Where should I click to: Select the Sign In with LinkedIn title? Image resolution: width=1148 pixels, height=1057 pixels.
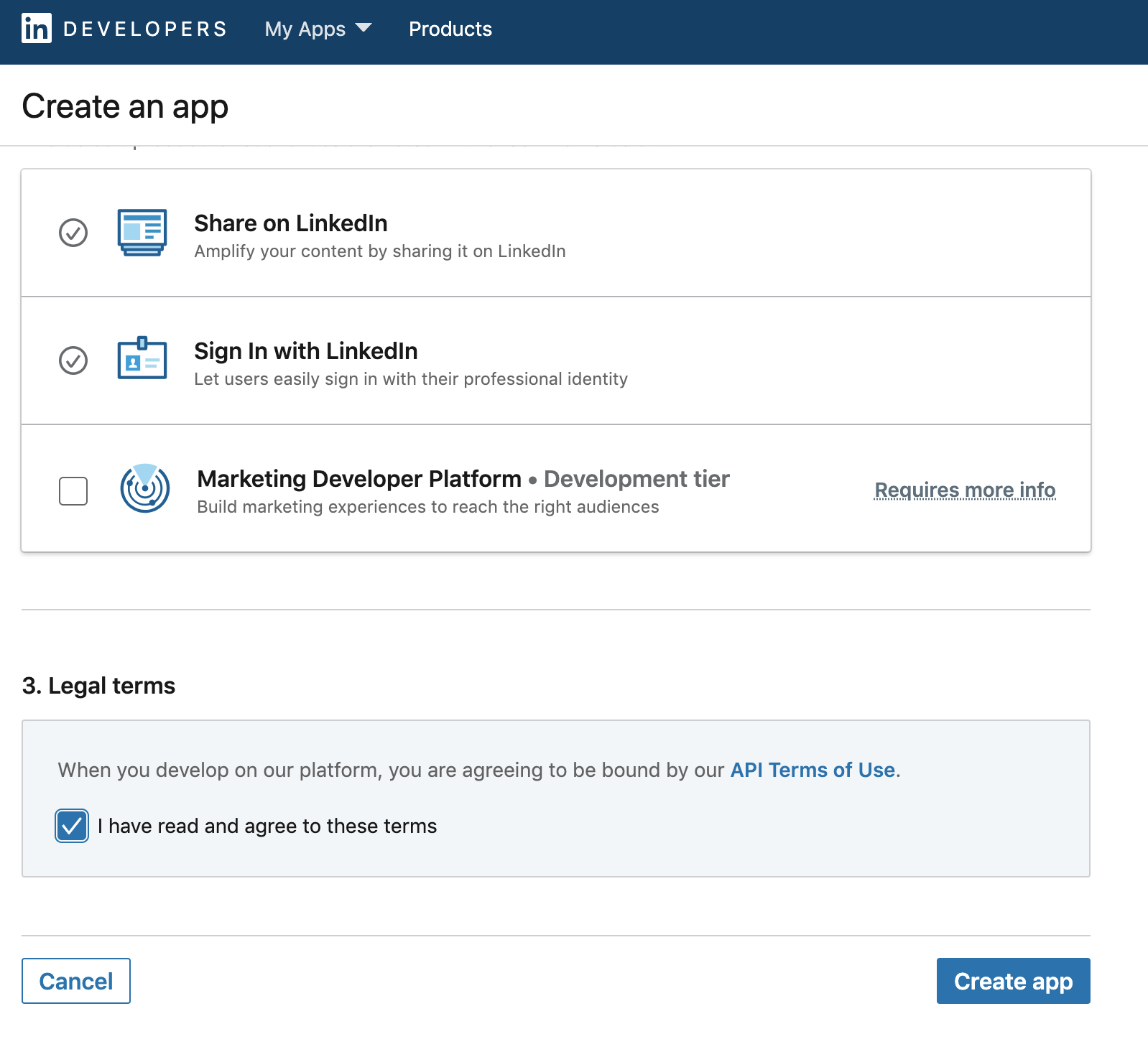[x=306, y=351]
